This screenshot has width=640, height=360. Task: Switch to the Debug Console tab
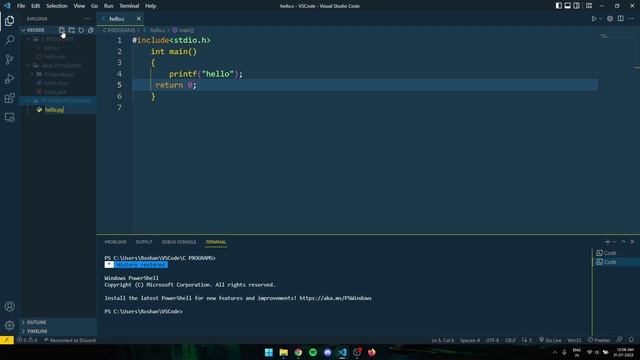coord(179,242)
